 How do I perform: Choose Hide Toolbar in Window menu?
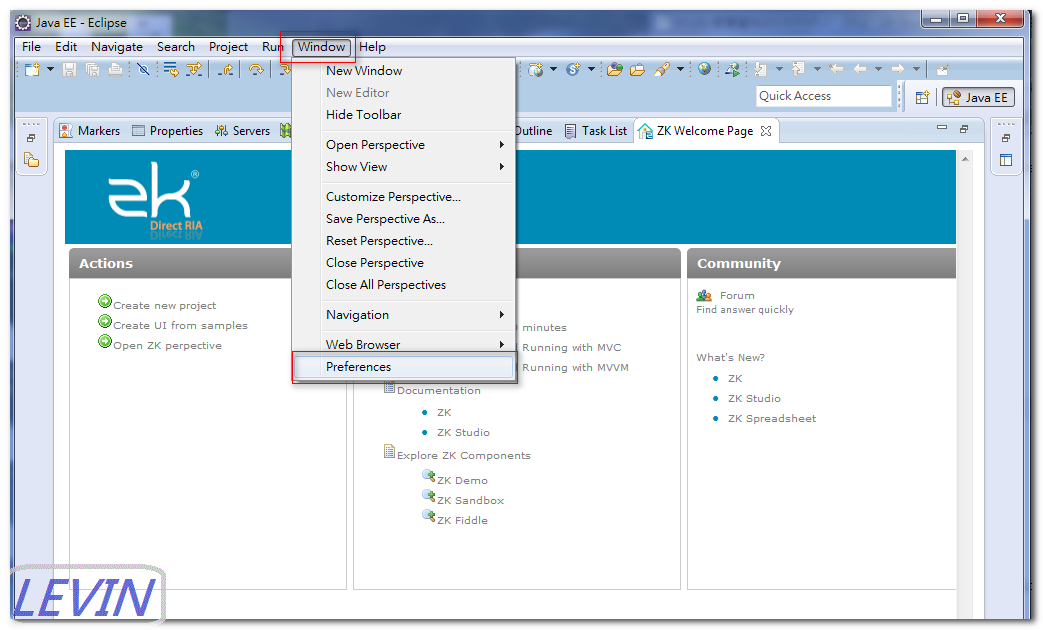404,114
